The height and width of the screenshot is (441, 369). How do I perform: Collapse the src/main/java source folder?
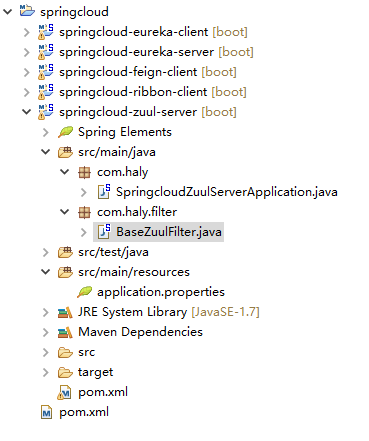pyautogui.click(x=46, y=152)
